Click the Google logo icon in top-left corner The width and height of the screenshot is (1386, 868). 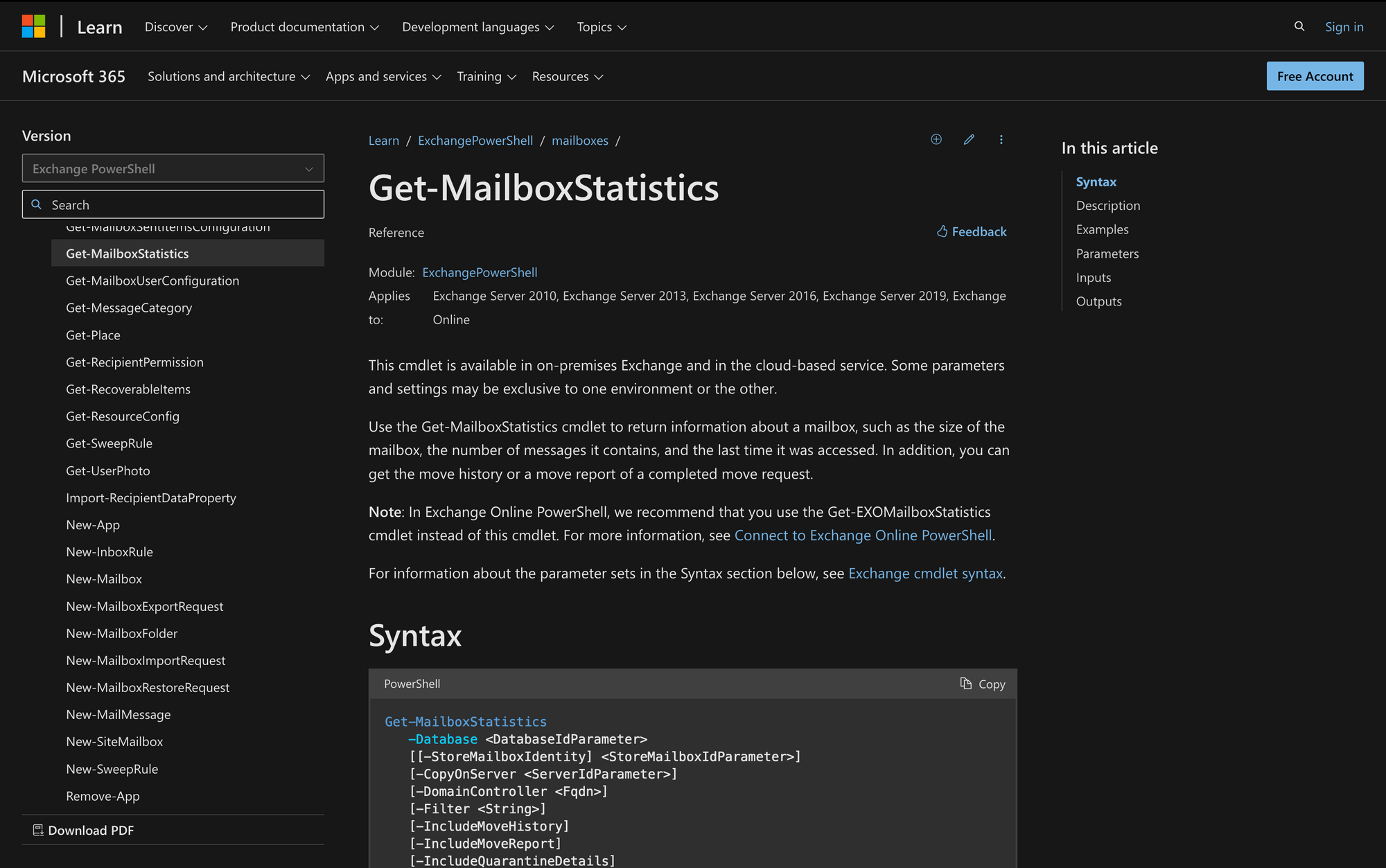point(35,26)
